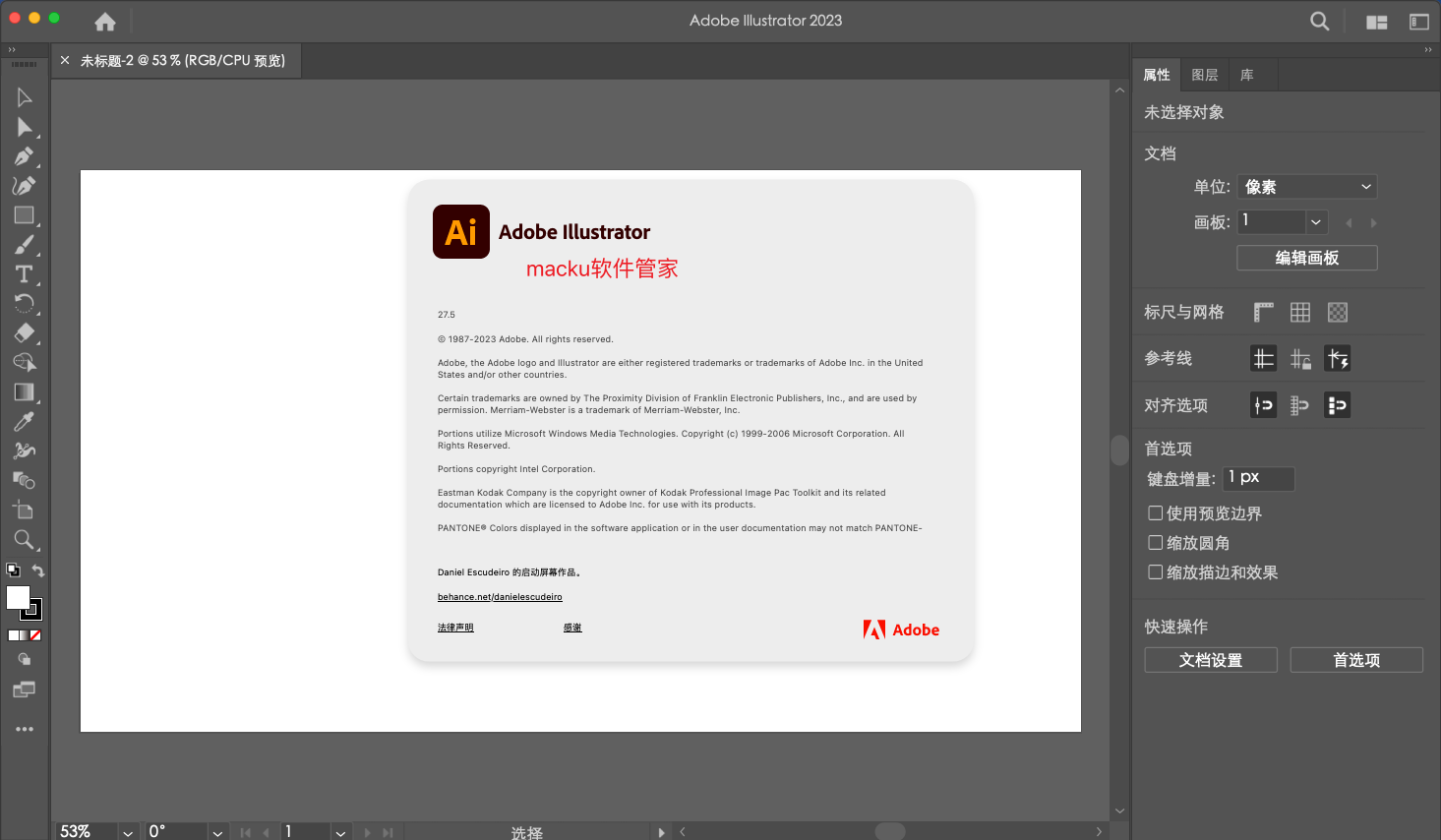Switch to the 库 tab
The width and height of the screenshot is (1441, 840).
[x=1247, y=75]
